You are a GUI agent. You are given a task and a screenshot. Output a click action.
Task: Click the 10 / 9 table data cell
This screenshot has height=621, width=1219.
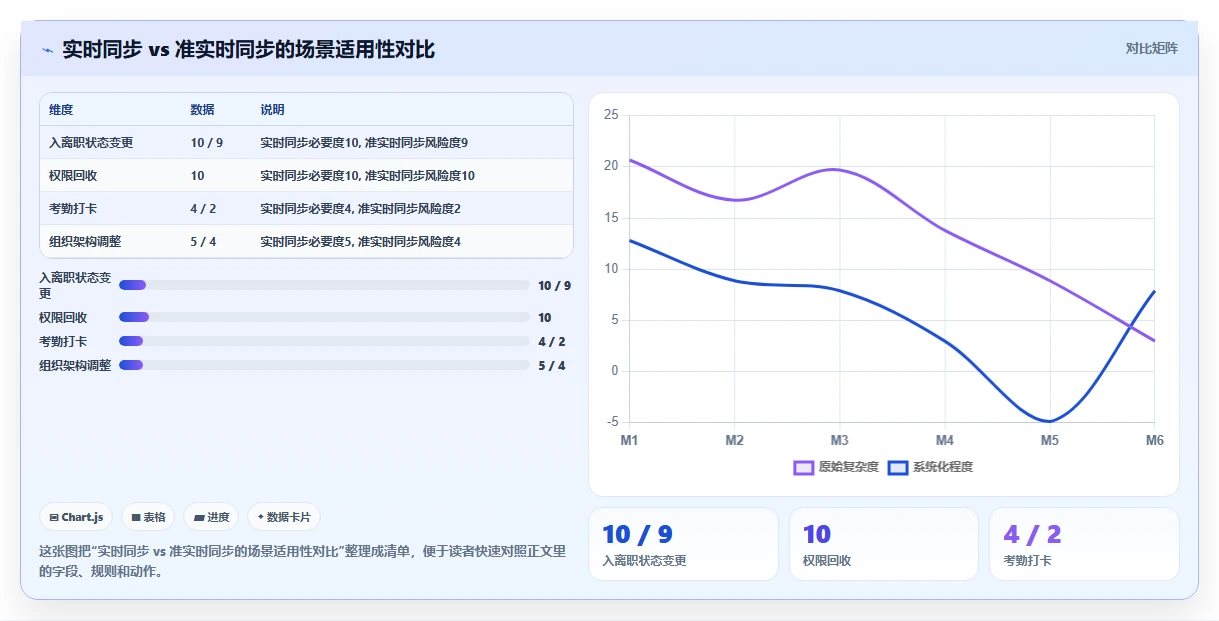(207, 143)
